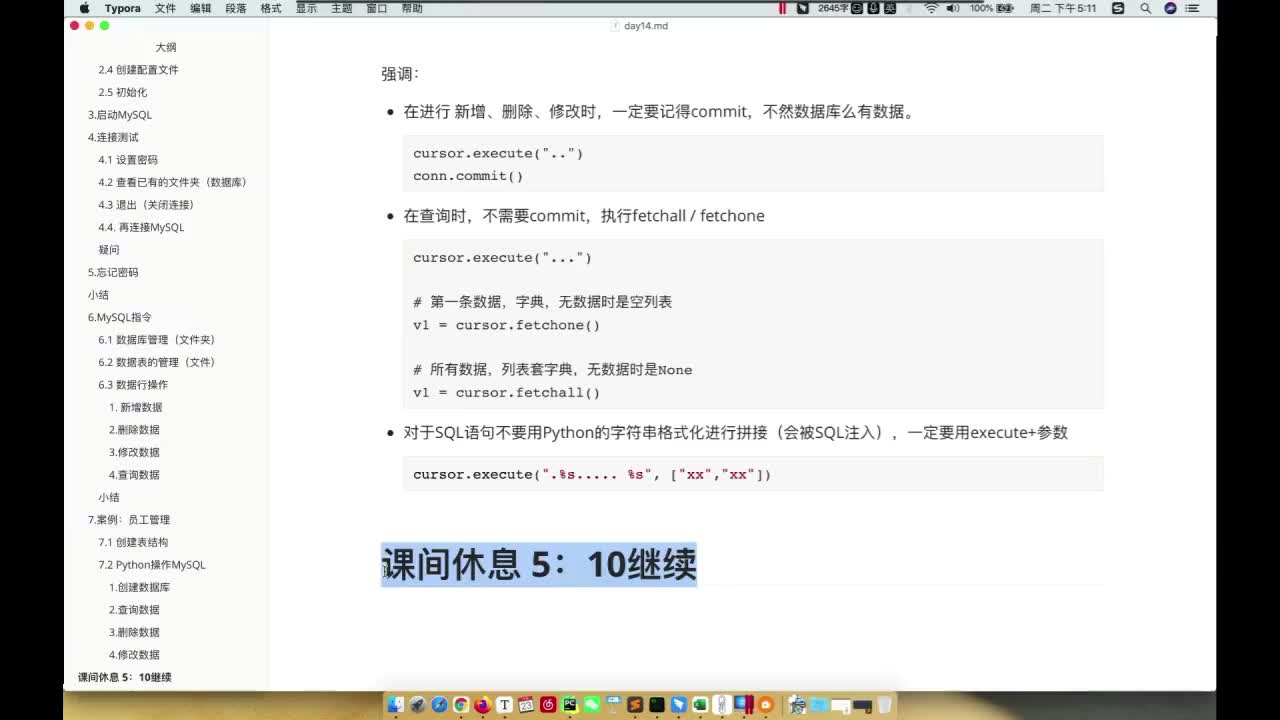This screenshot has width=1280, height=720.
Task: Click inside the conn.commit() code block
Action: click(x=753, y=164)
